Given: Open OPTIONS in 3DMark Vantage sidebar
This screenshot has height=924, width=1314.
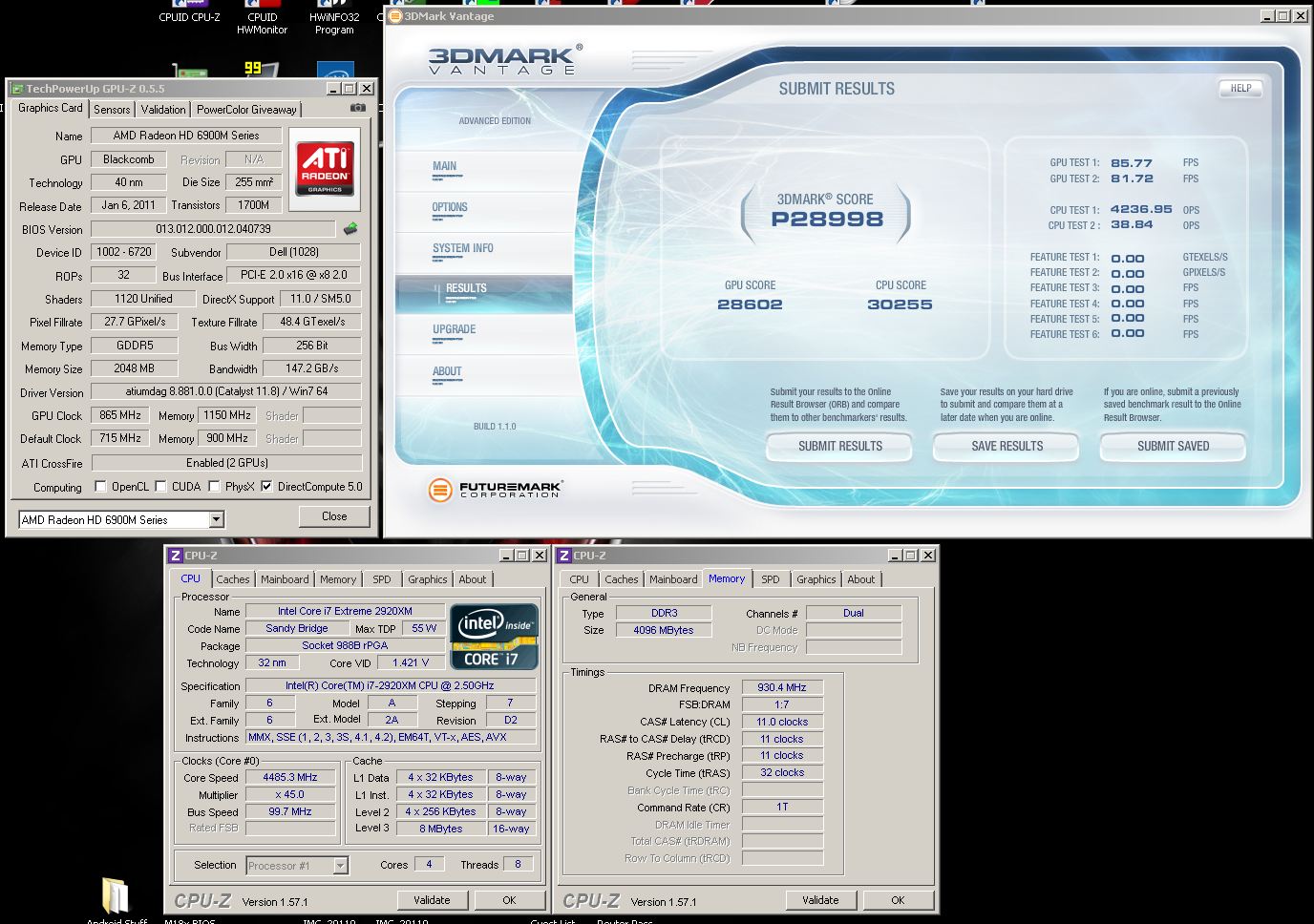Looking at the screenshot, I should (x=450, y=207).
